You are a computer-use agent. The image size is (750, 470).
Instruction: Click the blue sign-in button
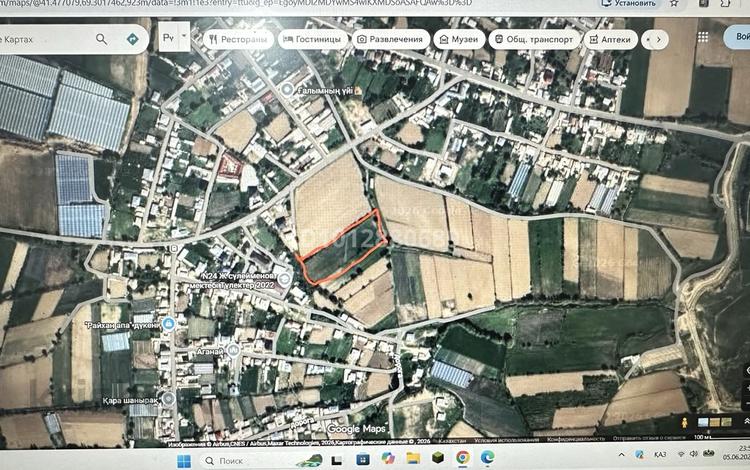[737, 37]
